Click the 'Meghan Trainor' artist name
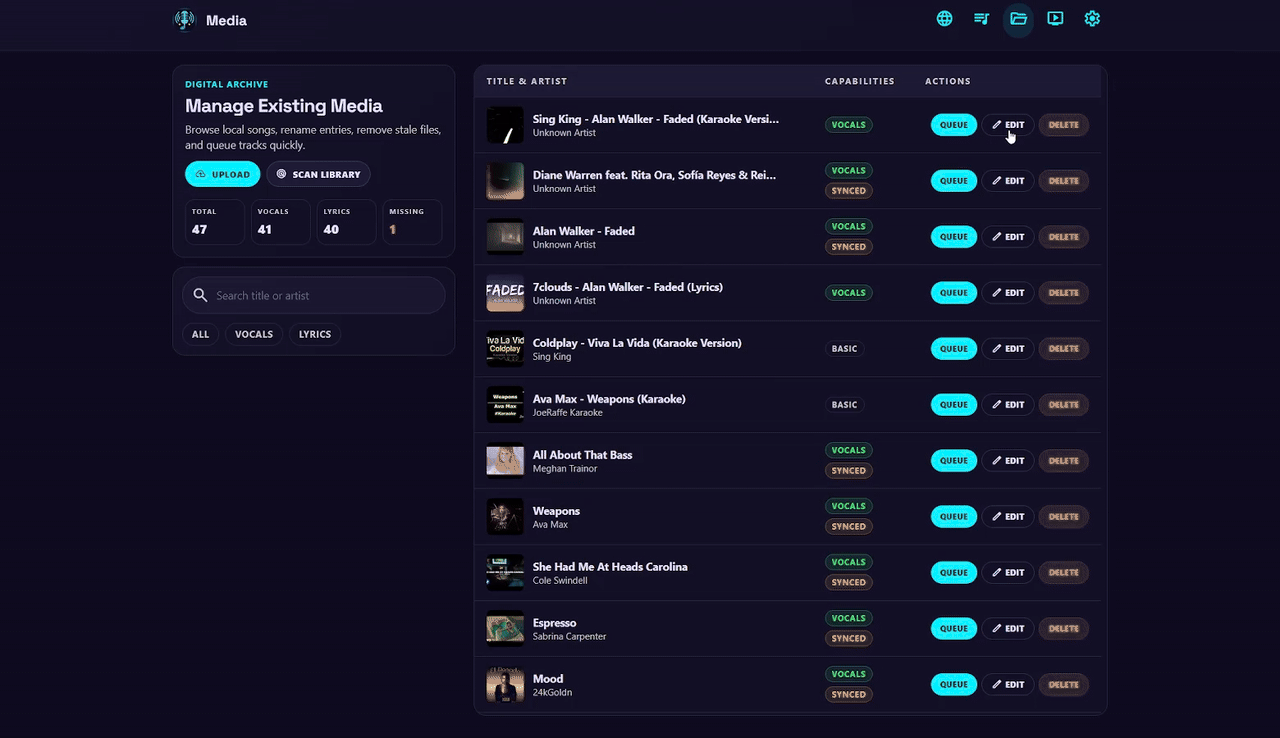The width and height of the screenshot is (1280, 738). point(565,469)
